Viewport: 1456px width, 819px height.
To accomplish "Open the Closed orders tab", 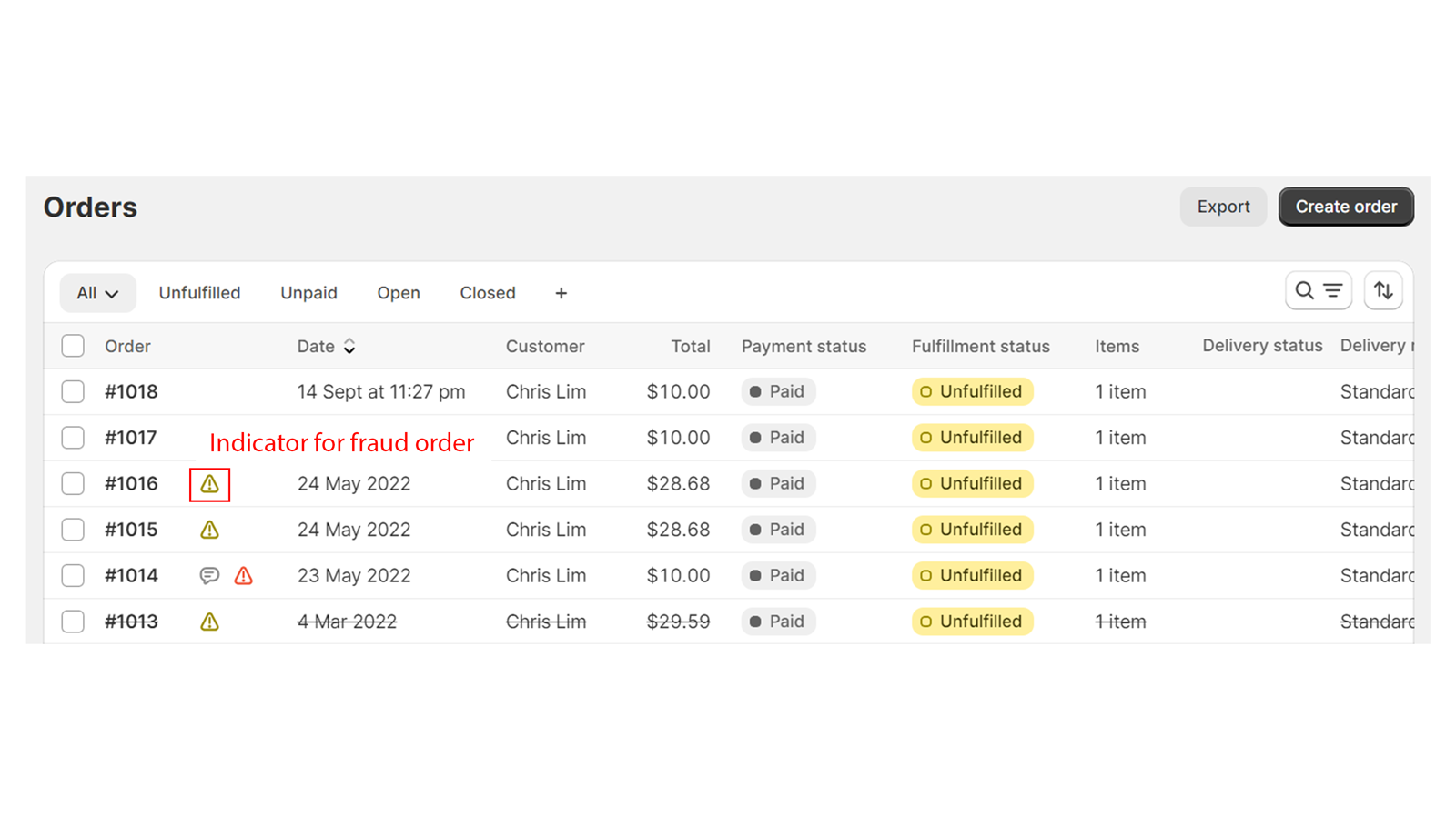I will pos(487,292).
